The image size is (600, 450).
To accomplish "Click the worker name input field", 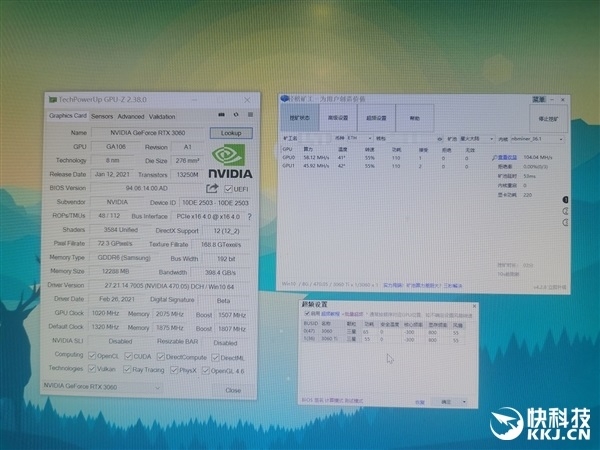I will coord(315,138).
